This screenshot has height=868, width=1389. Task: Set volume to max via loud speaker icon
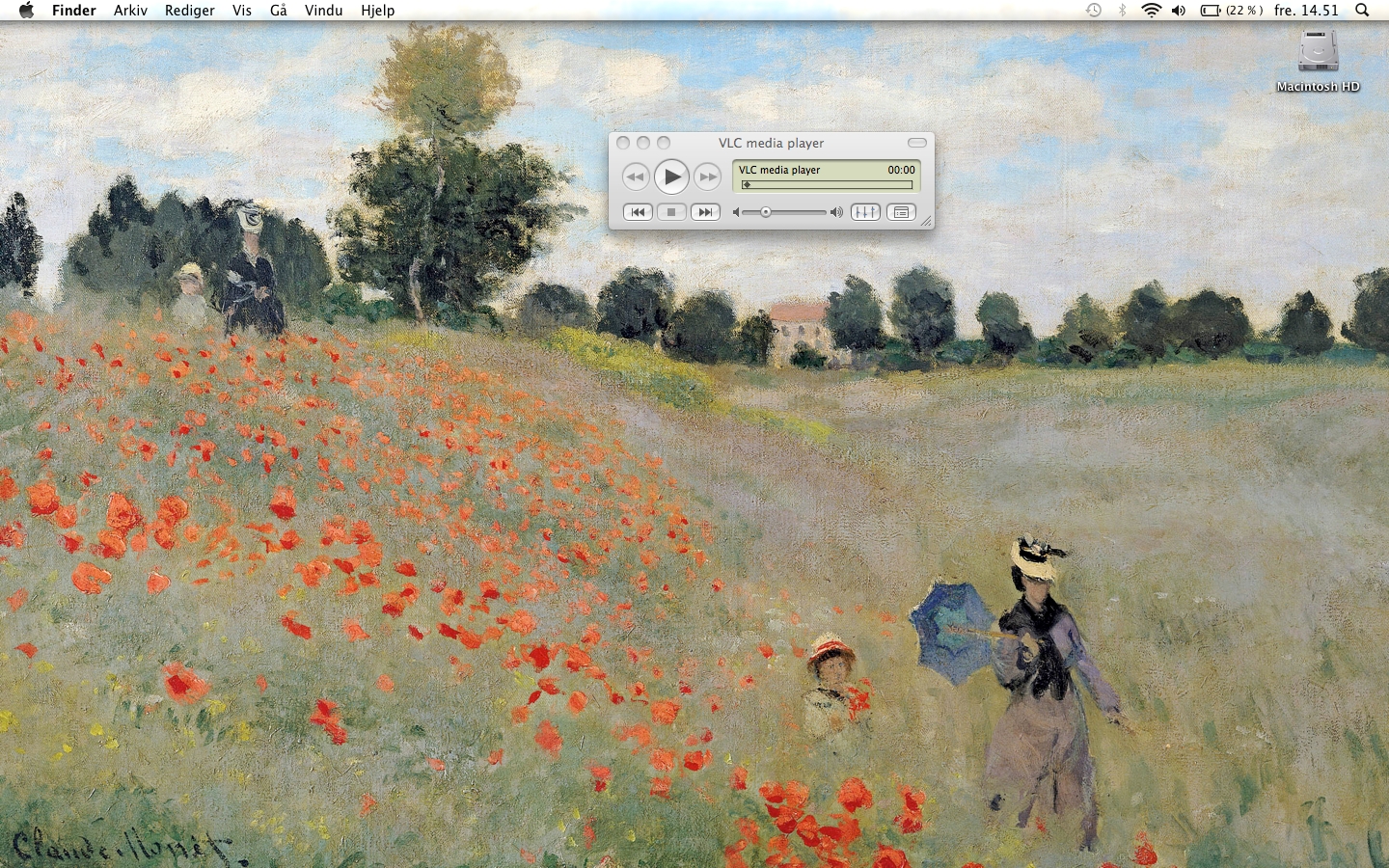836,212
